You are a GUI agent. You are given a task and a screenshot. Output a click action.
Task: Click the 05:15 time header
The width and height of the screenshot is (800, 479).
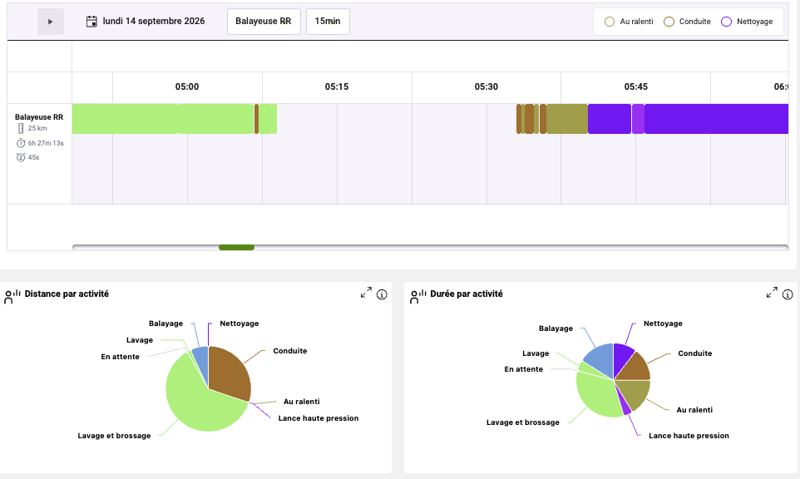pyautogui.click(x=337, y=87)
